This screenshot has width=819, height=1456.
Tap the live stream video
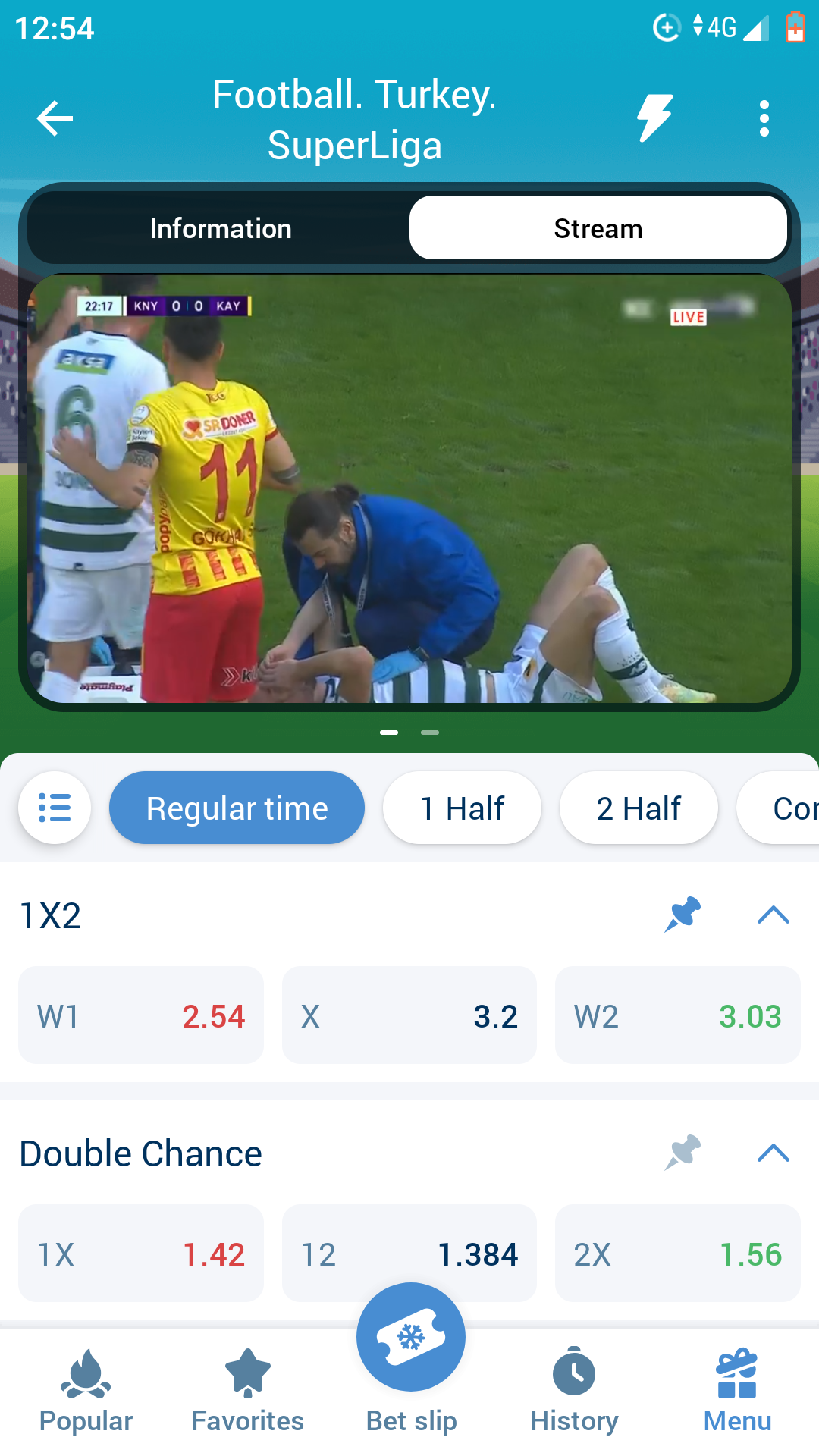click(409, 488)
